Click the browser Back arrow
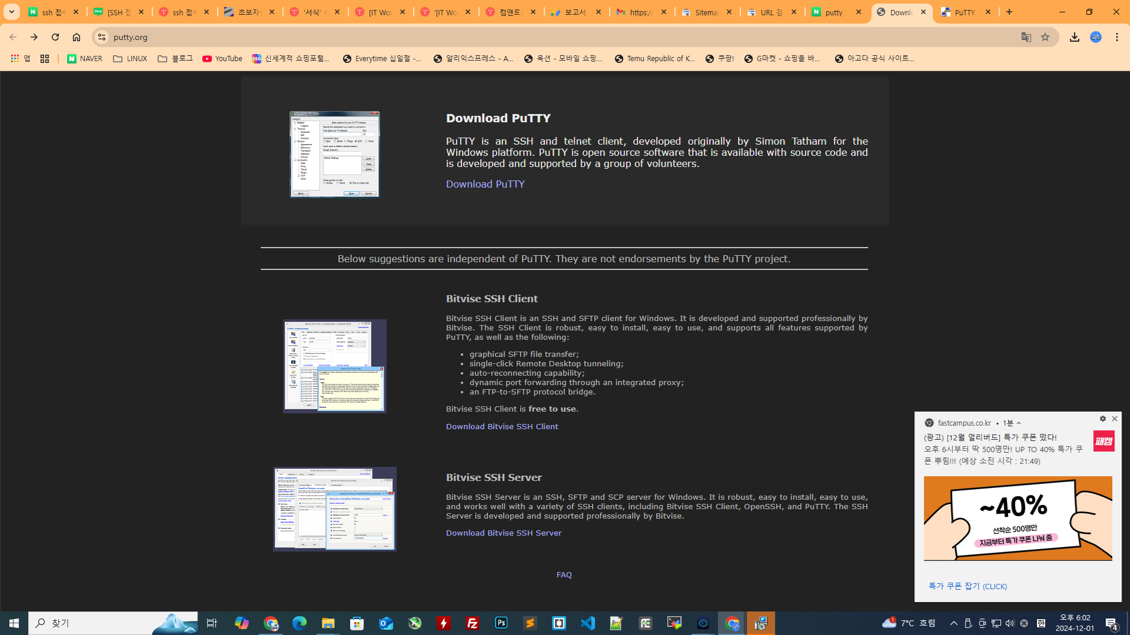The width and height of the screenshot is (1130, 635). point(13,37)
